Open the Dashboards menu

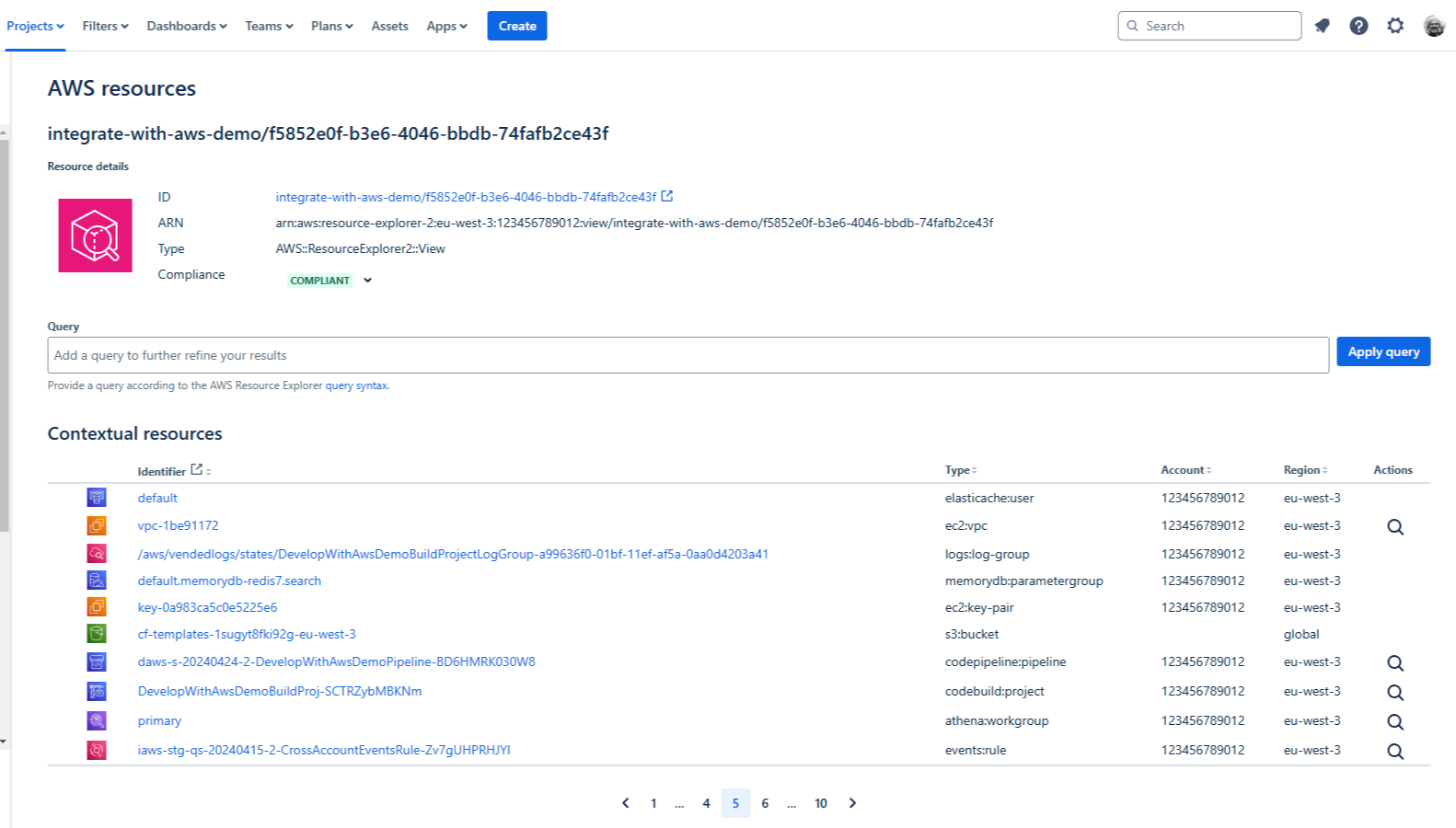click(x=187, y=26)
